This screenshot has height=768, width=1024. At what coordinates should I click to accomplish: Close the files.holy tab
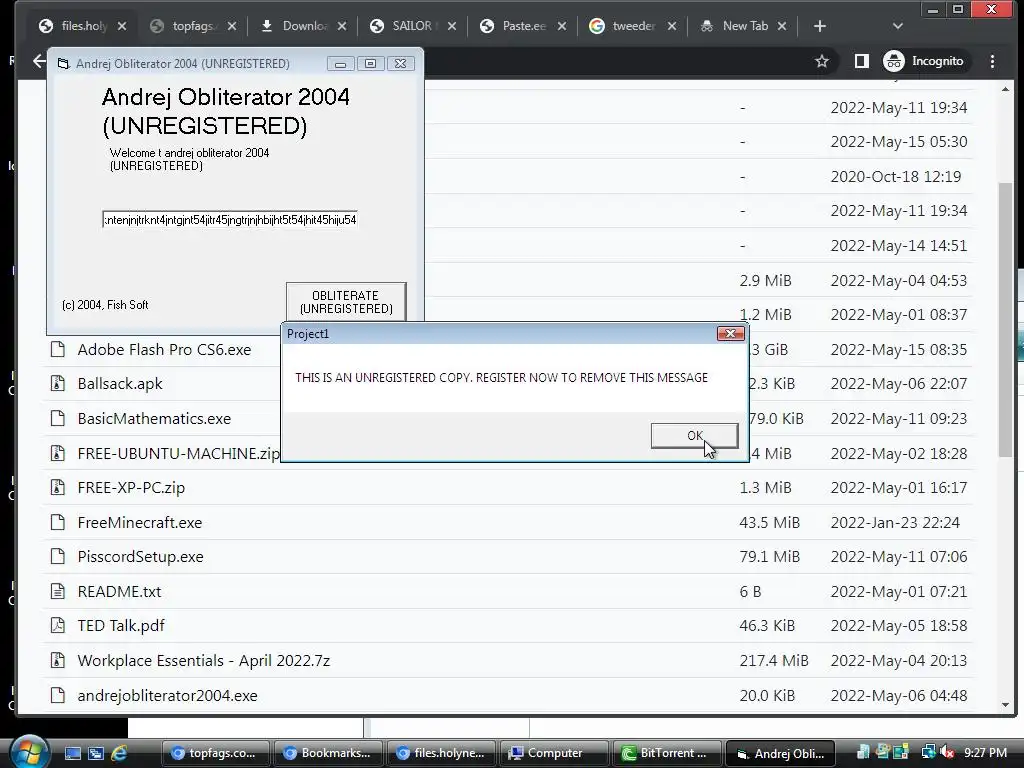pyautogui.click(x=122, y=26)
